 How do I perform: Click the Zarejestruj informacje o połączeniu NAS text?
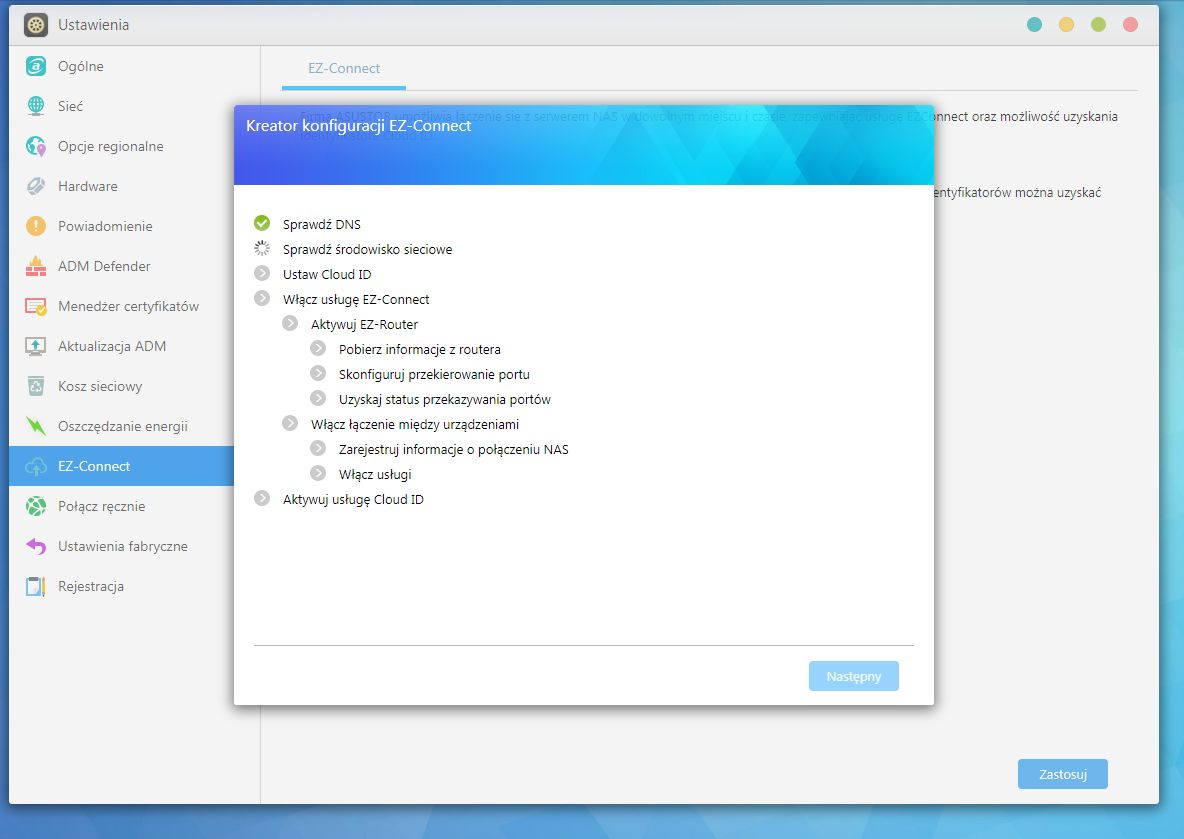pyautogui.click(x=453, y=449)
